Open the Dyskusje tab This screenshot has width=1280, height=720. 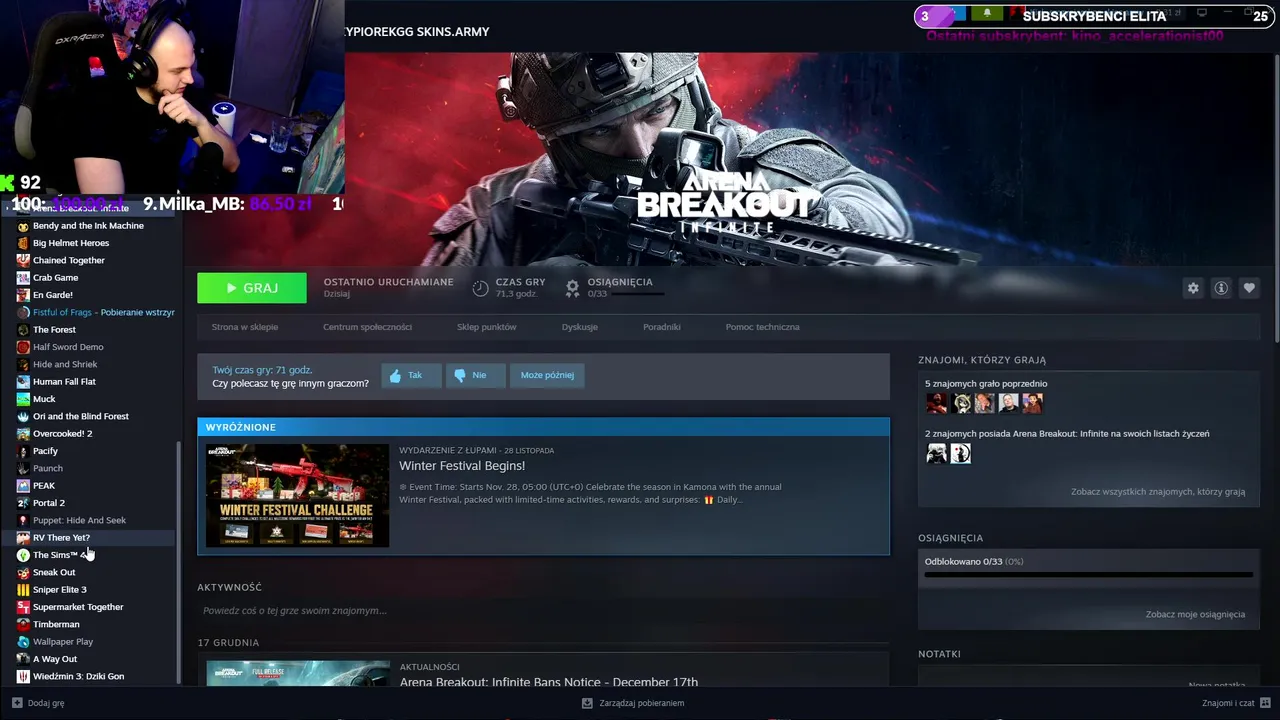click(x=580, y=327)
